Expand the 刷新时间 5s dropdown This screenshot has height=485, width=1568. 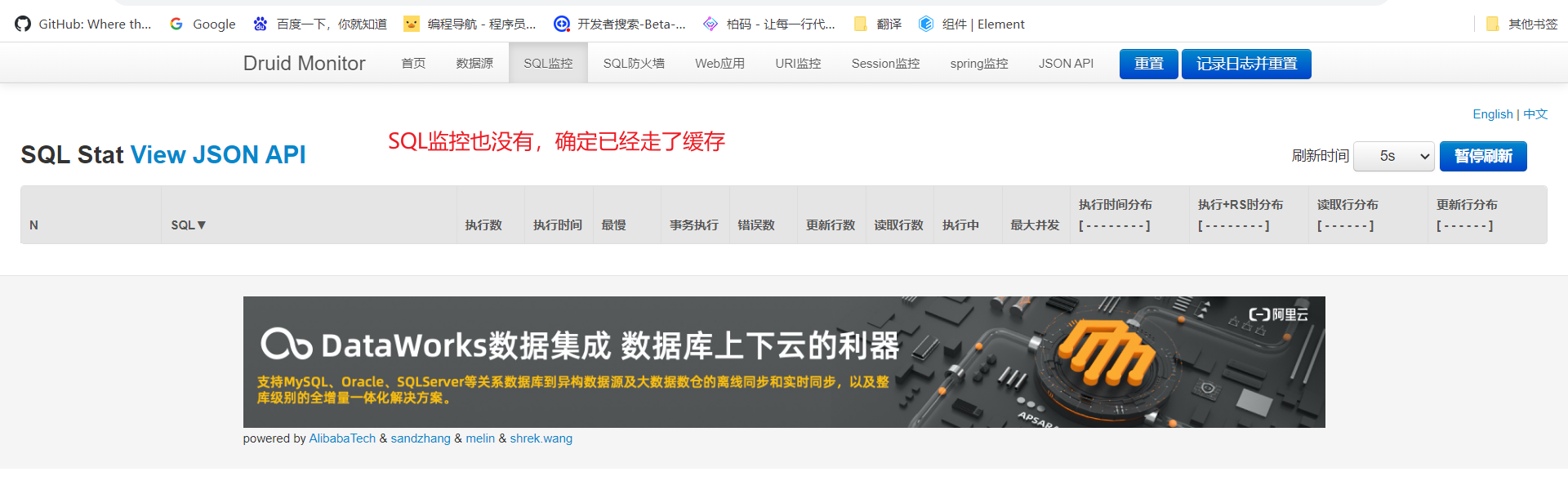1394,156
